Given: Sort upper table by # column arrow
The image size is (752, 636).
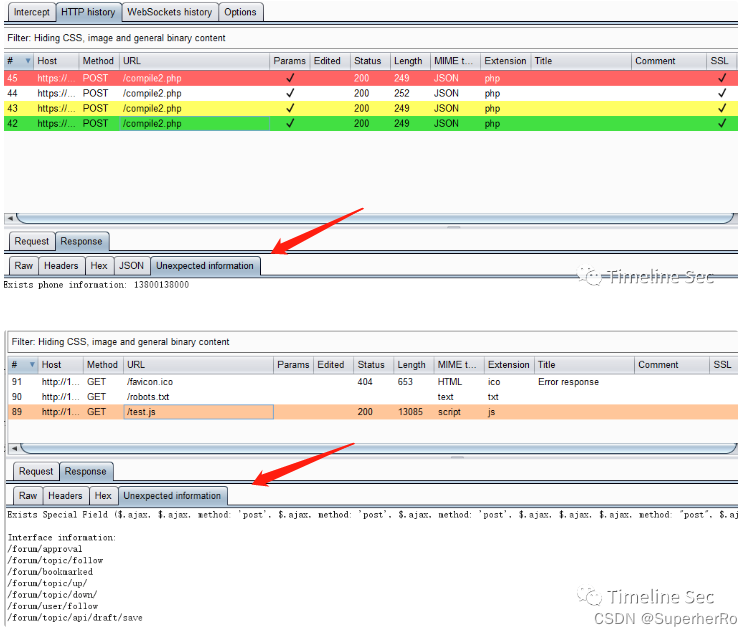Looking at the screenshot, I should [x=28, y=61].
